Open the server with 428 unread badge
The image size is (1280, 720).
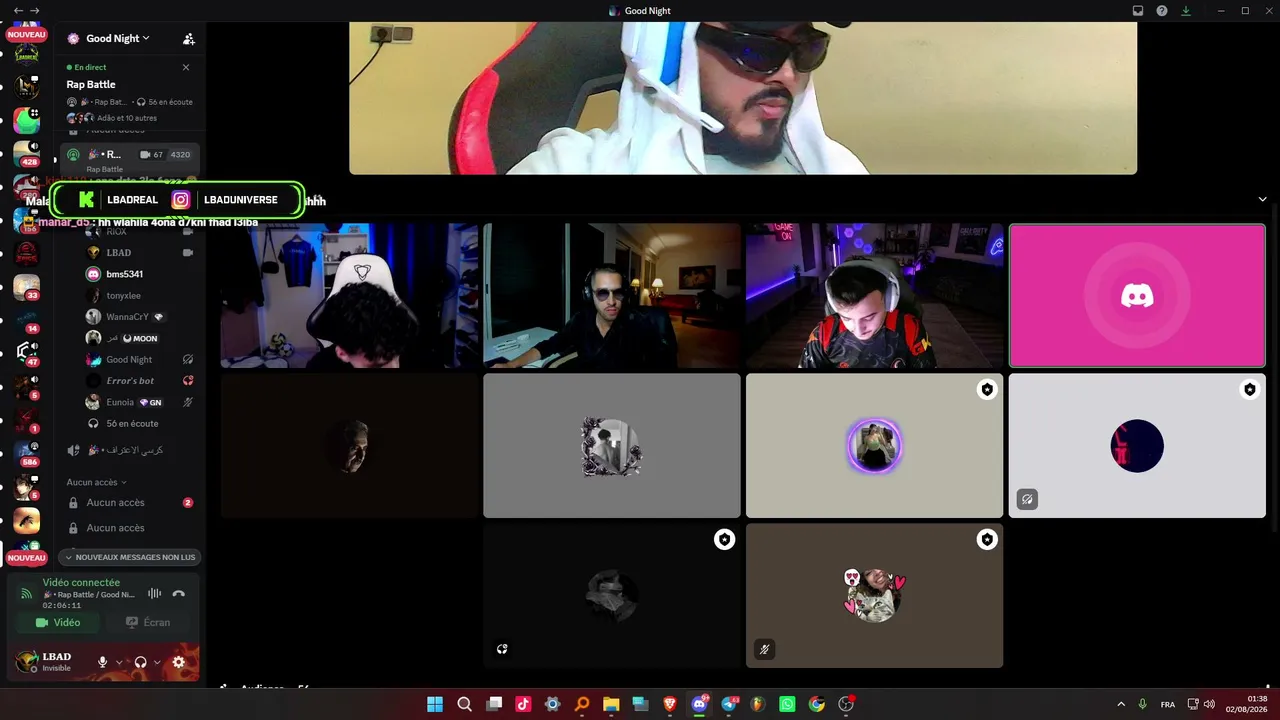pyautogui.click(x=27, y=153)
